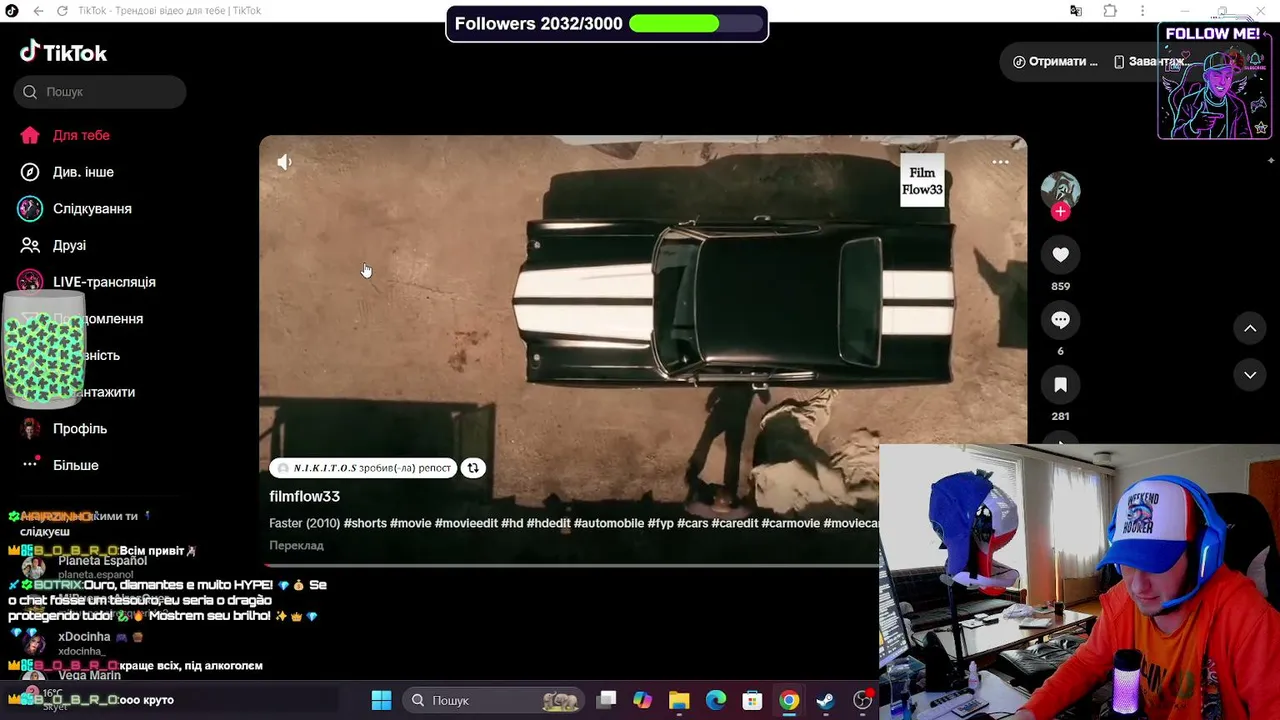
Task: Click the browser translate icon
Action: 1076,11
